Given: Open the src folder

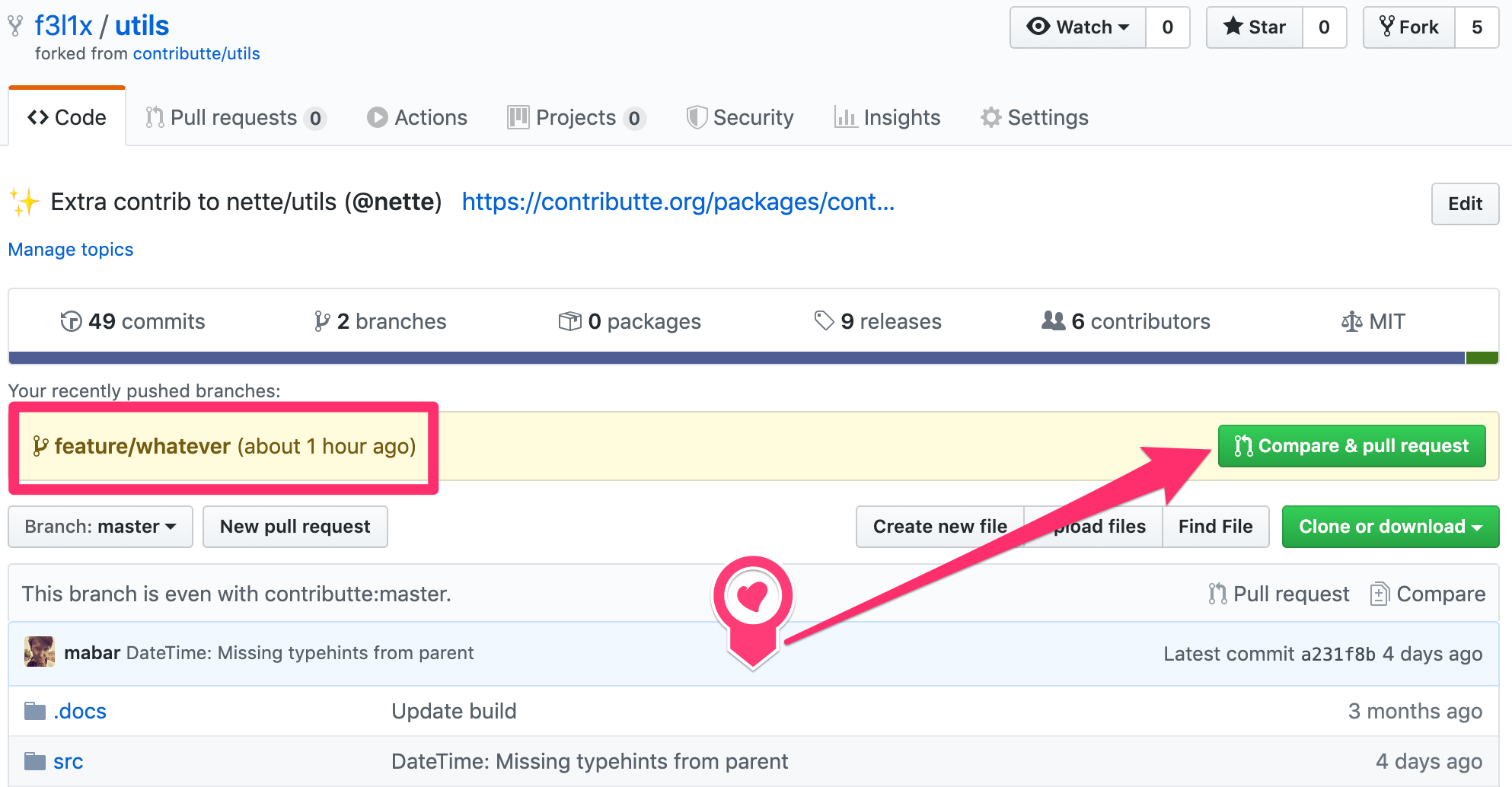Looking at the screenshot, I should point(68,762).
